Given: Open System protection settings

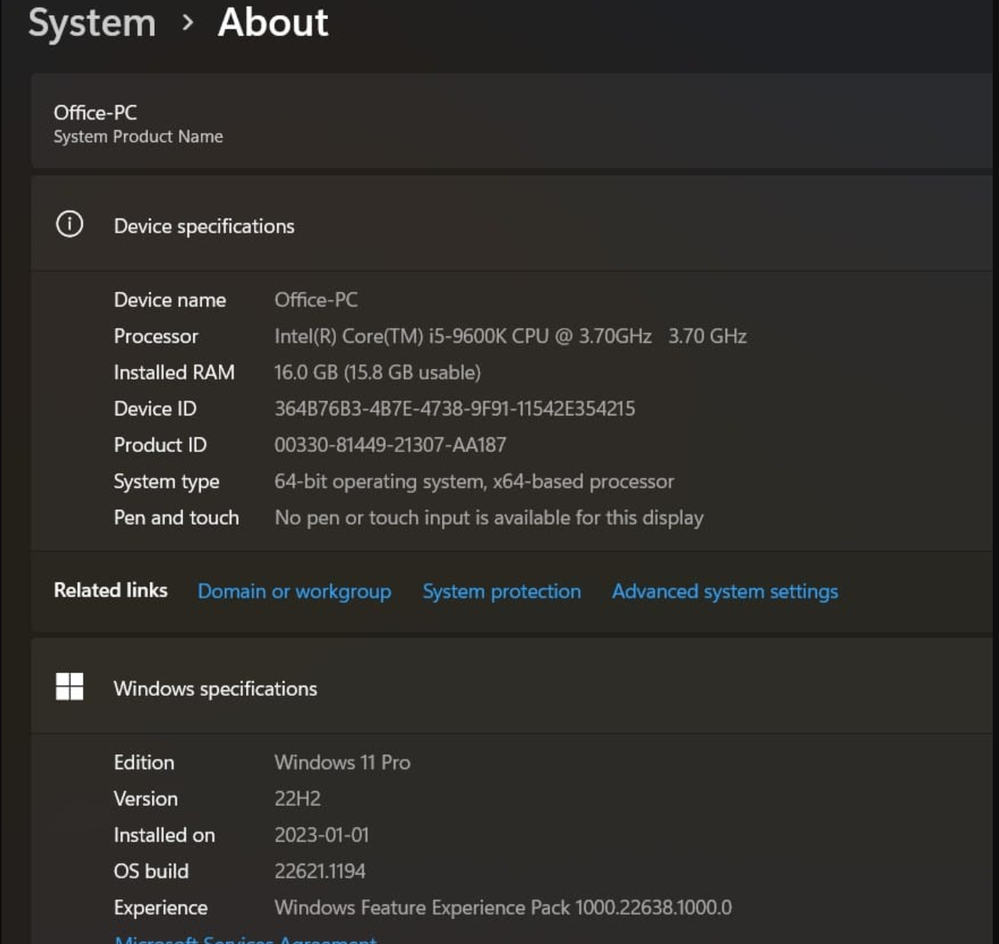Looking at the screenshot, I should (x=501, y=591).
